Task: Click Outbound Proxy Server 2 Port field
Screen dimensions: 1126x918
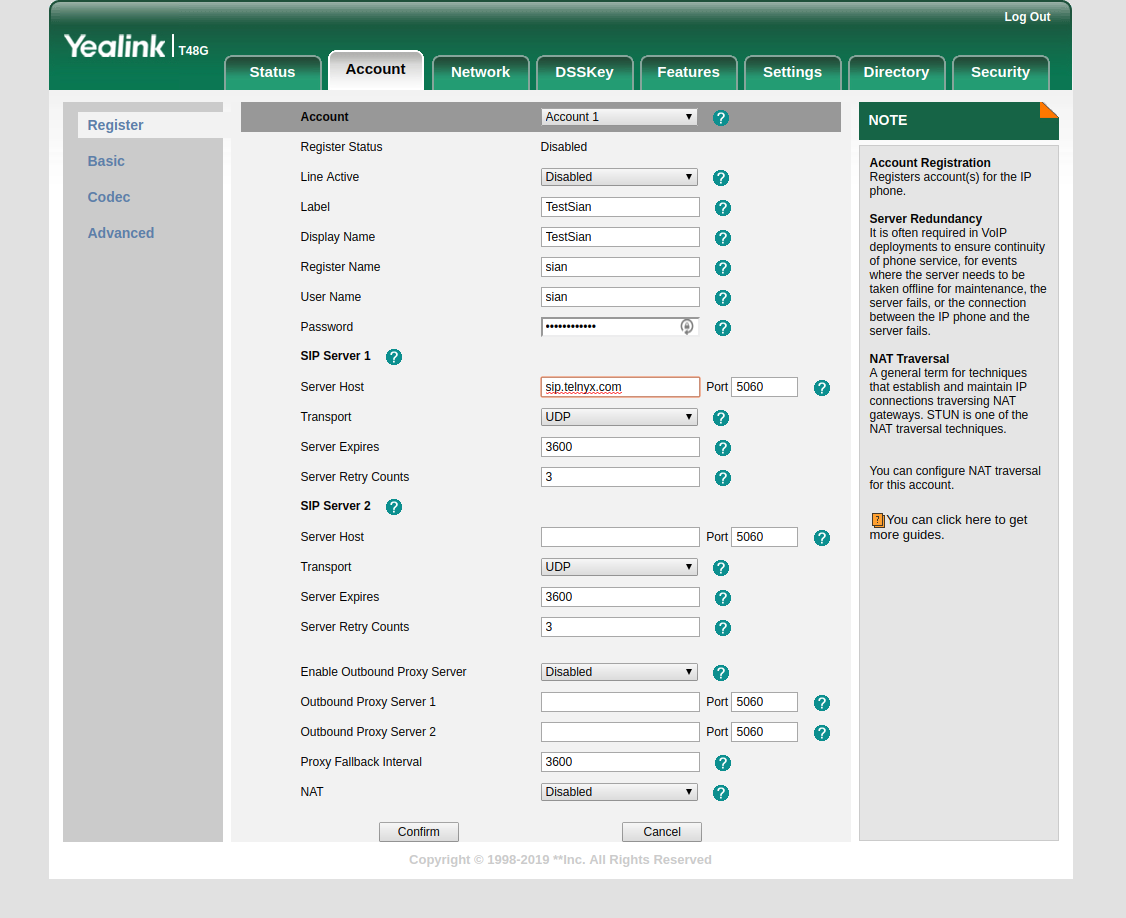Action: pyautogui.click(x=765, y=732)
